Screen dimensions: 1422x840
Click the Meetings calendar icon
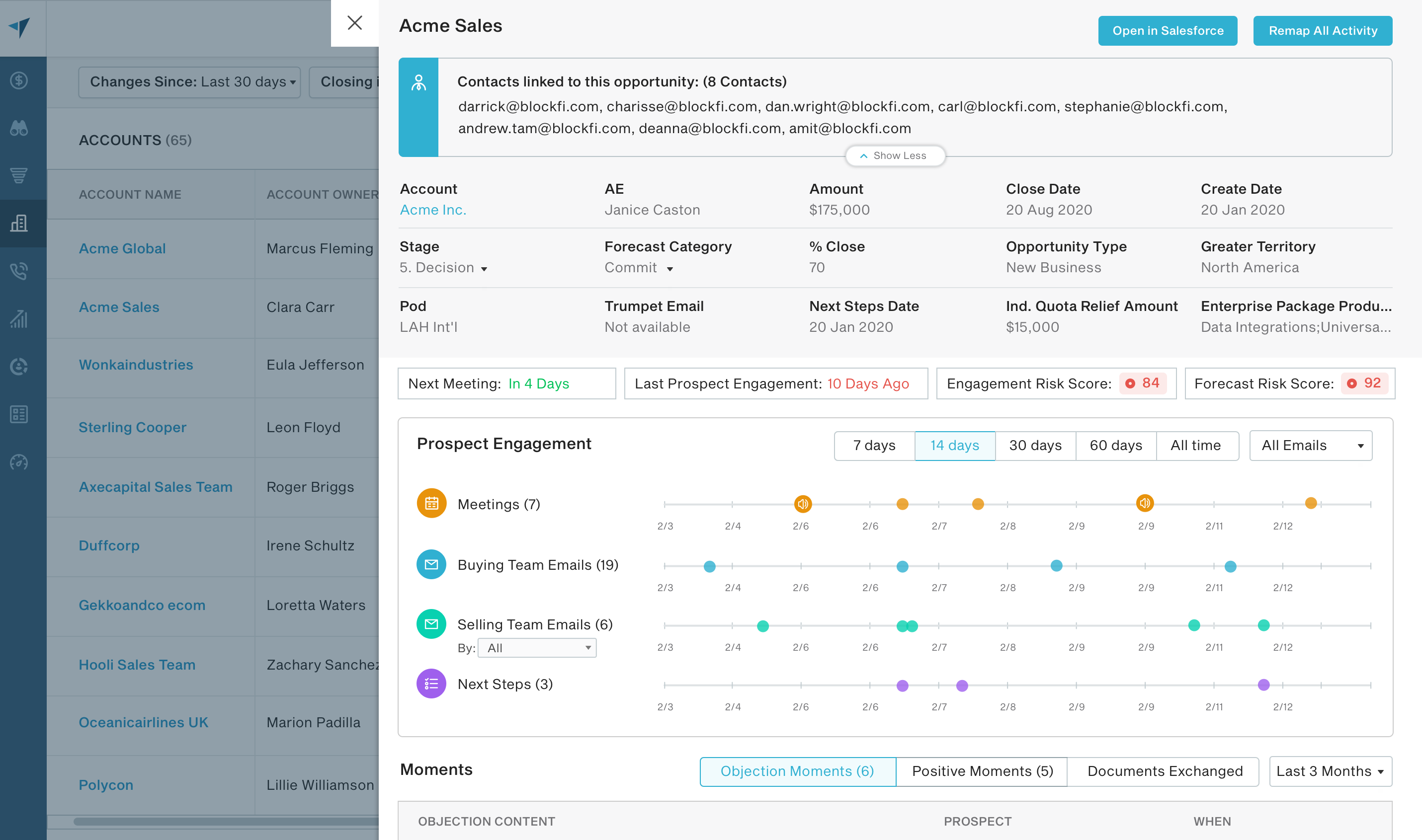(431, 503)
